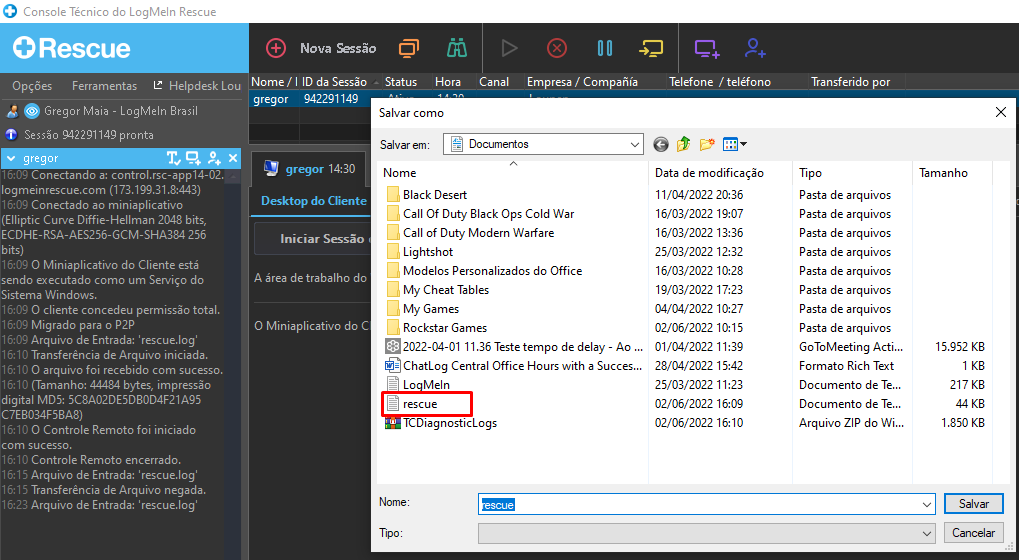Open the Ferramentas menu
This screenshot has width=1019, height=560.
pyautogui.click(x=105, y=86)
